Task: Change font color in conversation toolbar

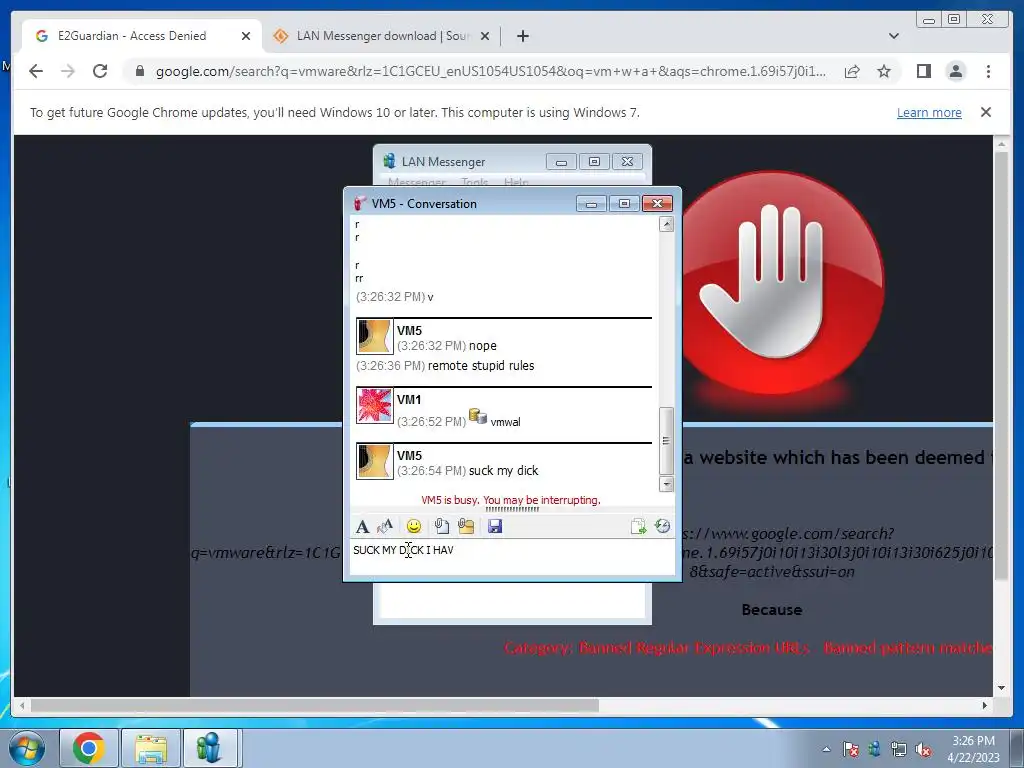Action: (385, 526)
